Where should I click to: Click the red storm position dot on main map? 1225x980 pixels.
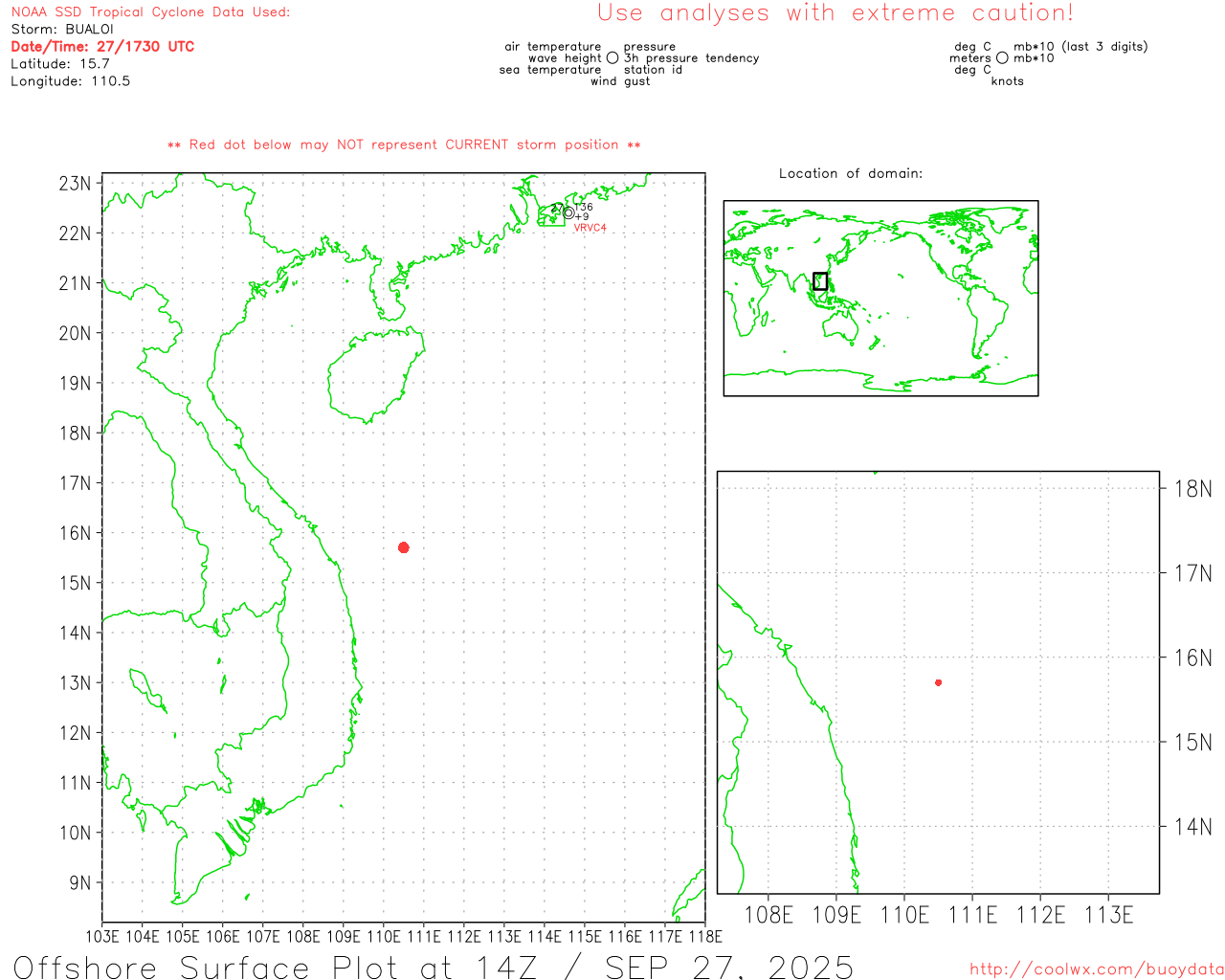pyautogui.click(x=404, y=547)
